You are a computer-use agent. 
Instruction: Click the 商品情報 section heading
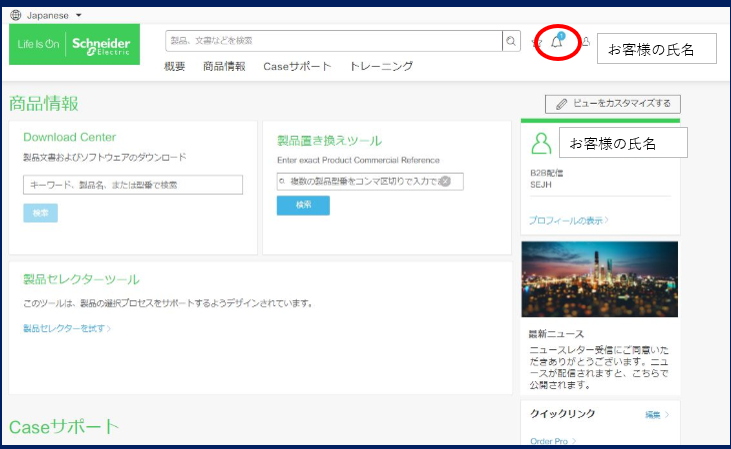pyautogui.click(x=44, y=104)
